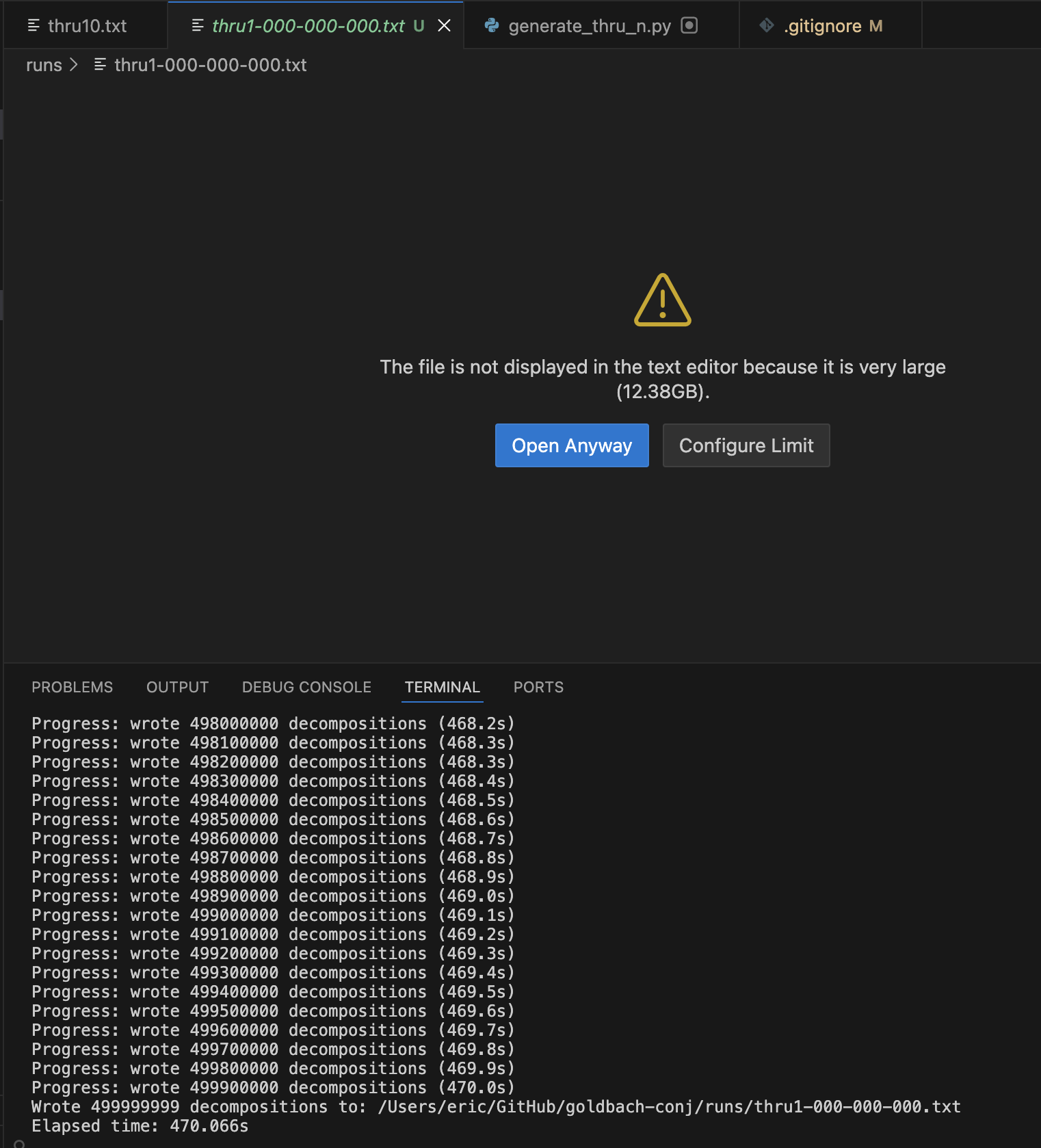This screenshot has width=1041, height=1148.
Task: Click the yellow warning triangle icon
Action: pyautogui.click(x=662, y=301)
